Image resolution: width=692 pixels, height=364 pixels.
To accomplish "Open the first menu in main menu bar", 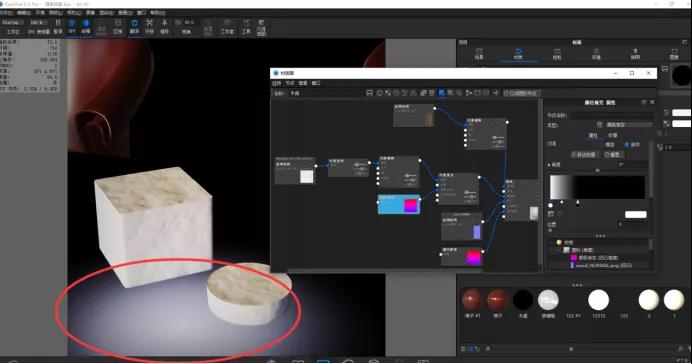I will pyautogui.click(x=6, y=13).
